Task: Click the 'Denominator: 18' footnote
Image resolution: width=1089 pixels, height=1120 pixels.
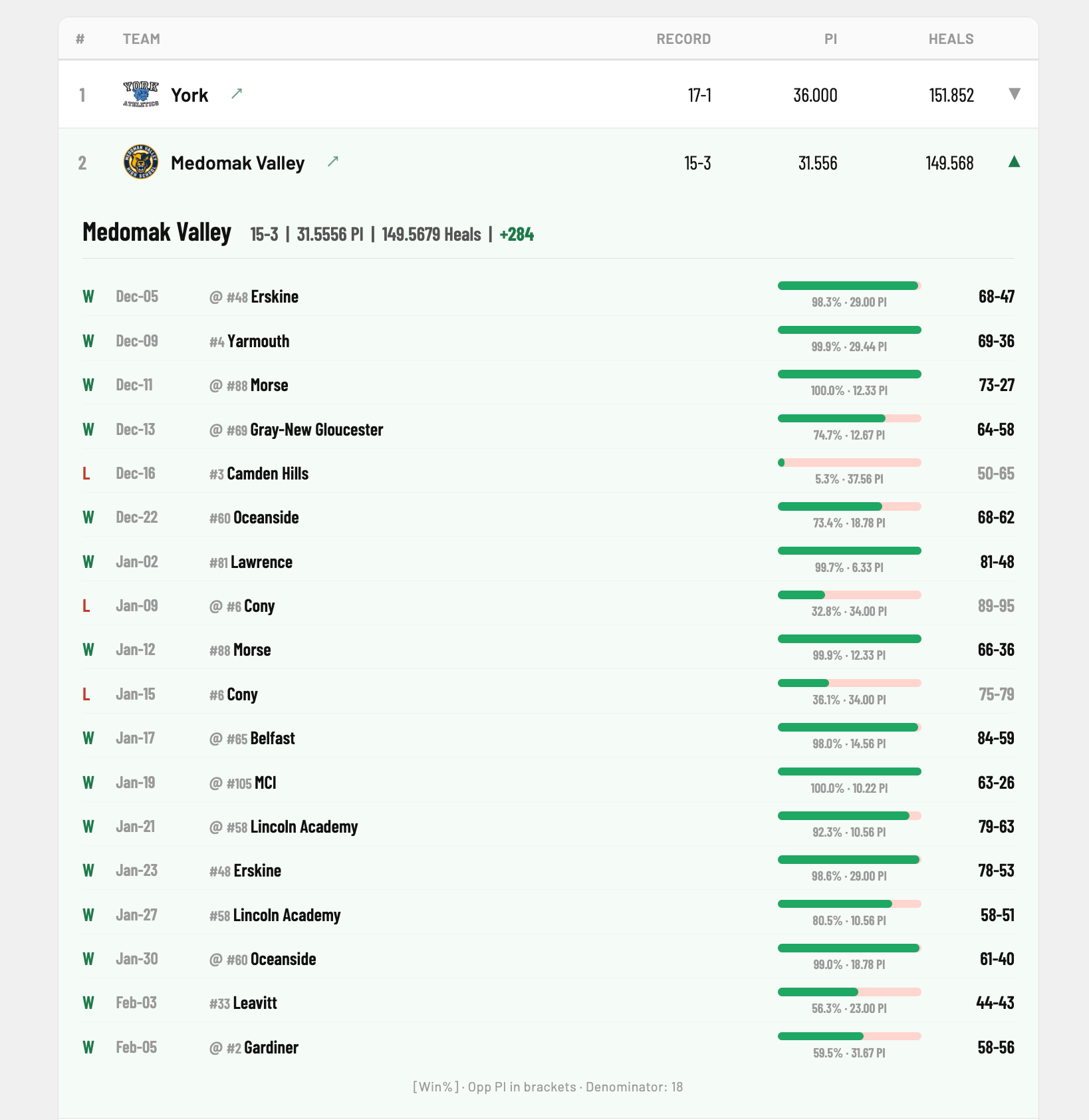Action: [634, 1087]
